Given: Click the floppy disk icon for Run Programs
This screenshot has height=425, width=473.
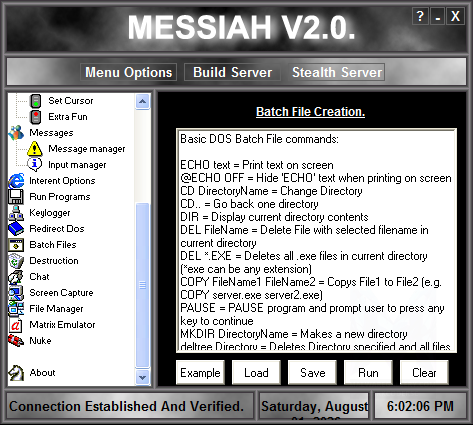Looking at the screenshot, I should (16, 197).
